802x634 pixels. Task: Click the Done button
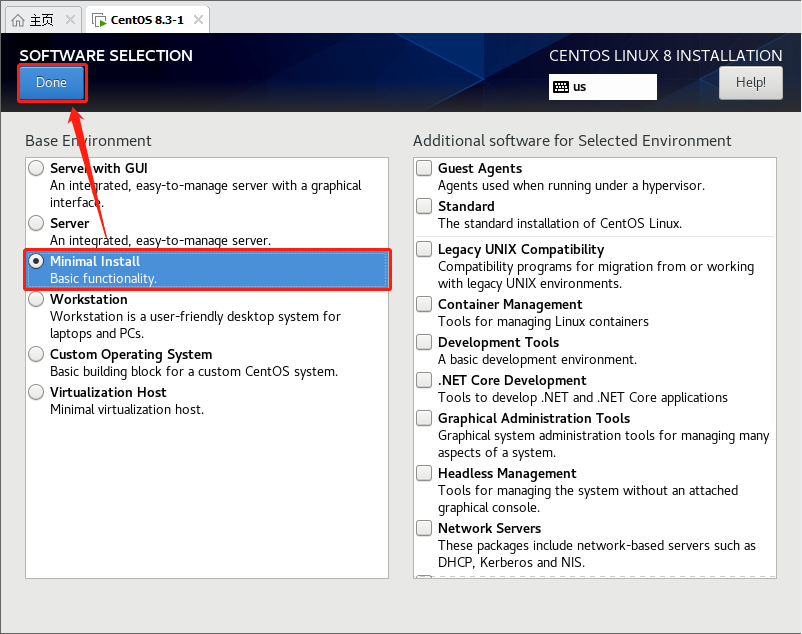[x=52, y=83]
